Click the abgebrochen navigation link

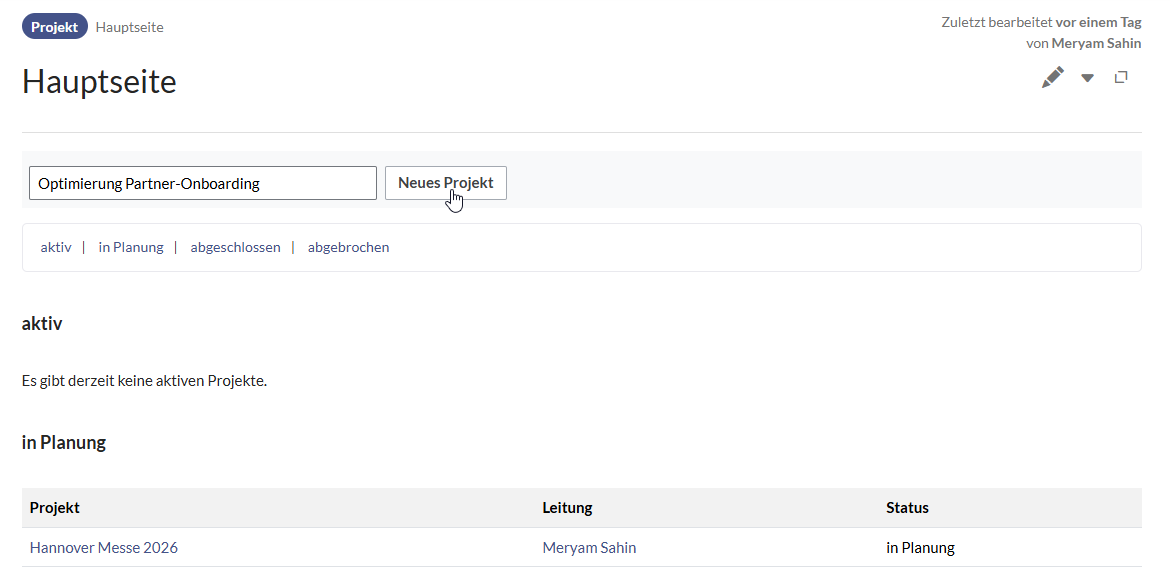(348, 247)
